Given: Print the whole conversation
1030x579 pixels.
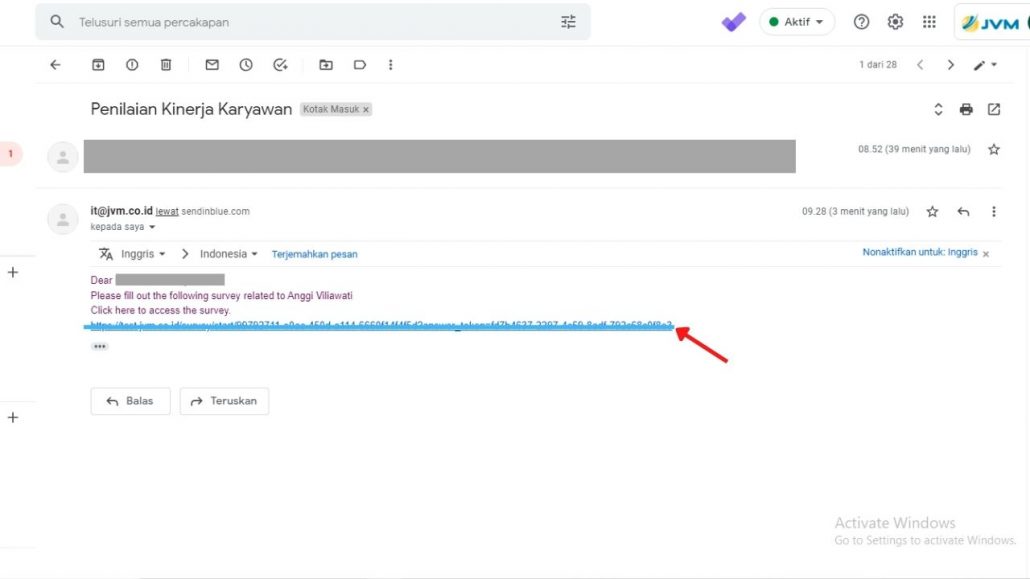Looking at the screenshot, I should click(x=966, y=109).
